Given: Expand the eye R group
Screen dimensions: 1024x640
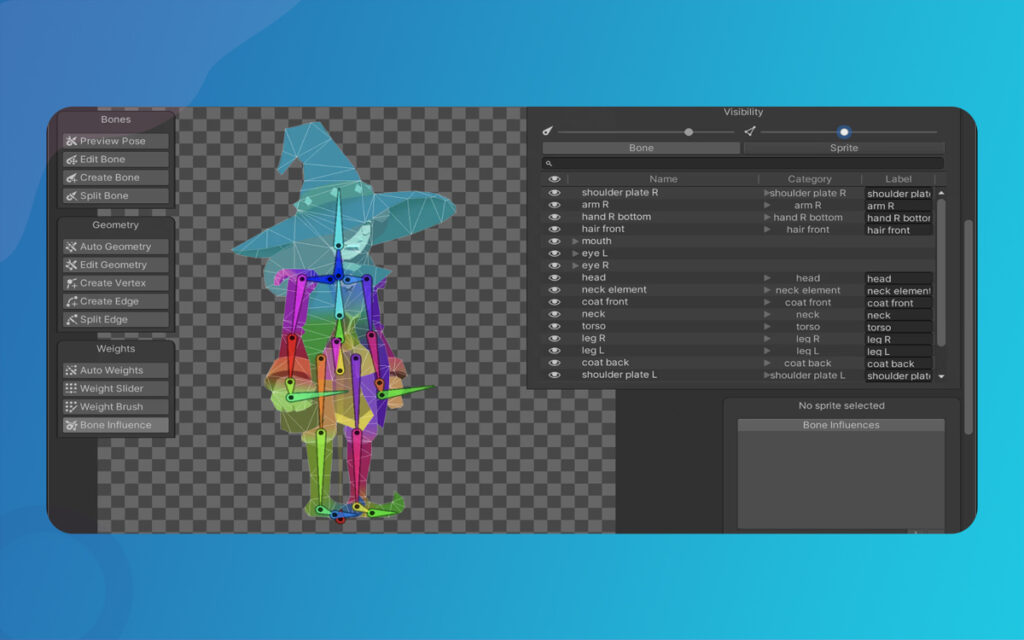Looking at the screenshot, I should coord(575,266).
